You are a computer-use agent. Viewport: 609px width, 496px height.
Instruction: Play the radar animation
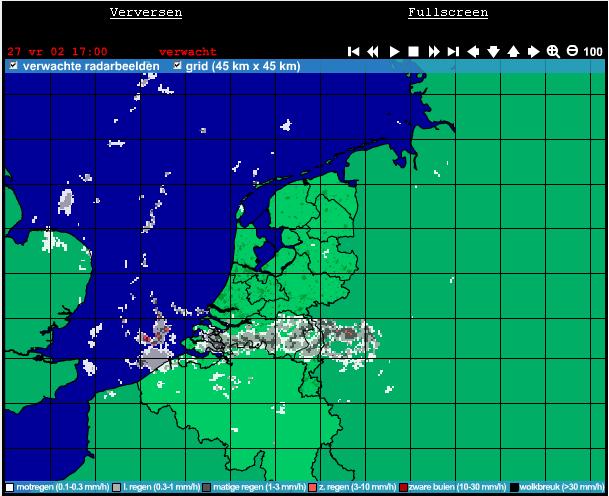pyautogui.click(x=394, y=52)
